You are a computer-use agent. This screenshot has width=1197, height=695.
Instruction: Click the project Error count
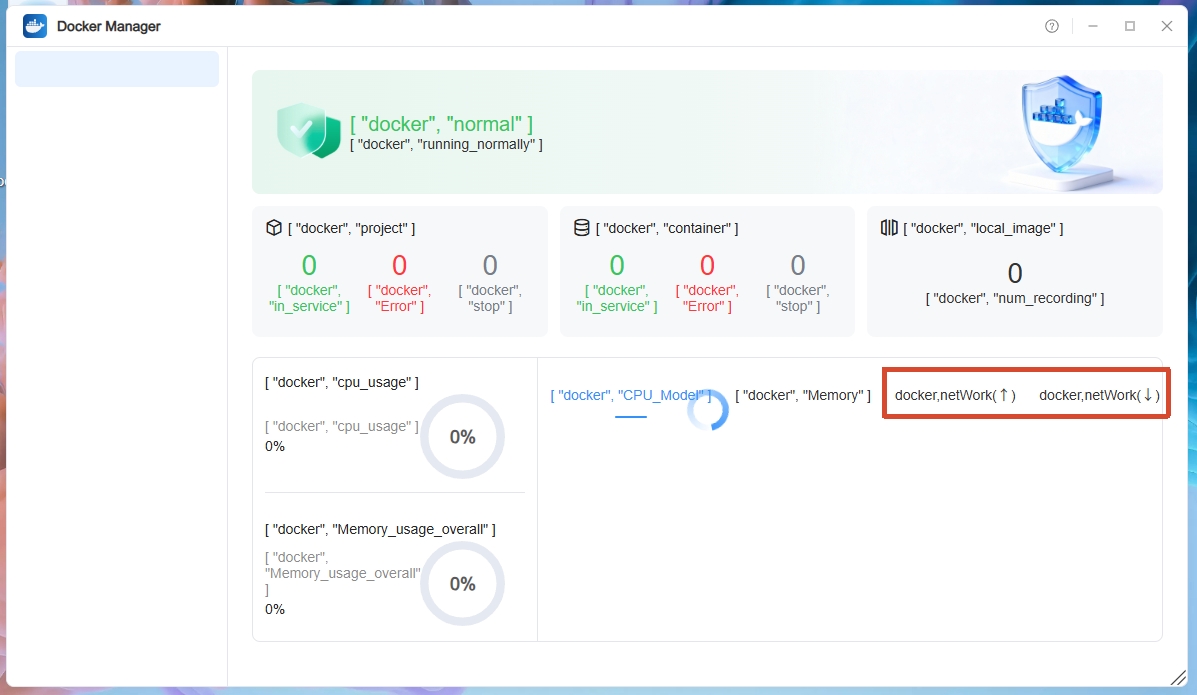click(399, 265)
